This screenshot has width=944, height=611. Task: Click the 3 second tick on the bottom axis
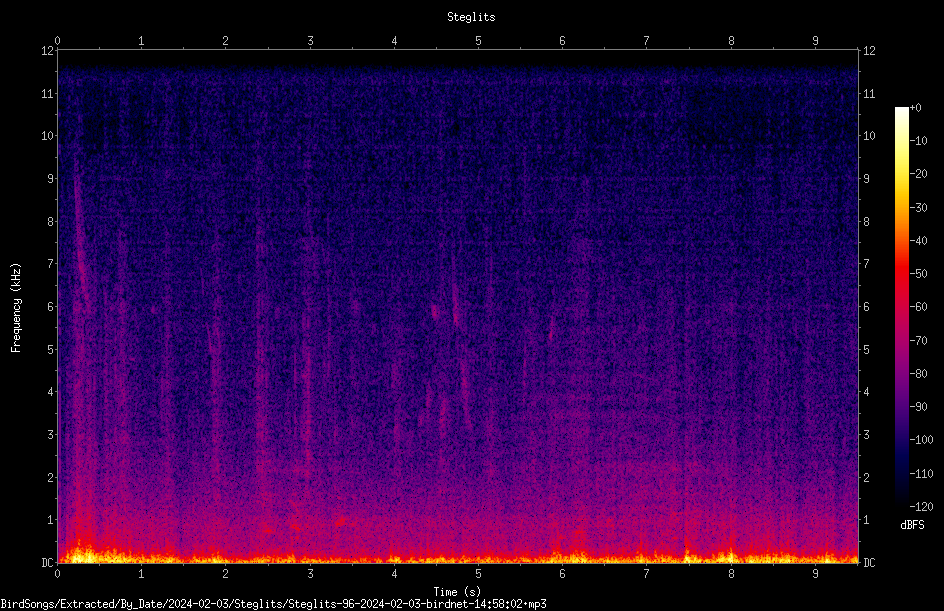coord(310,574)
